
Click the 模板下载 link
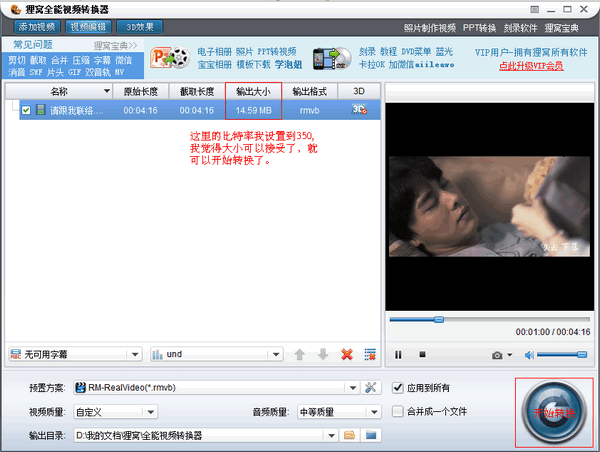click(x=253, y=64)
